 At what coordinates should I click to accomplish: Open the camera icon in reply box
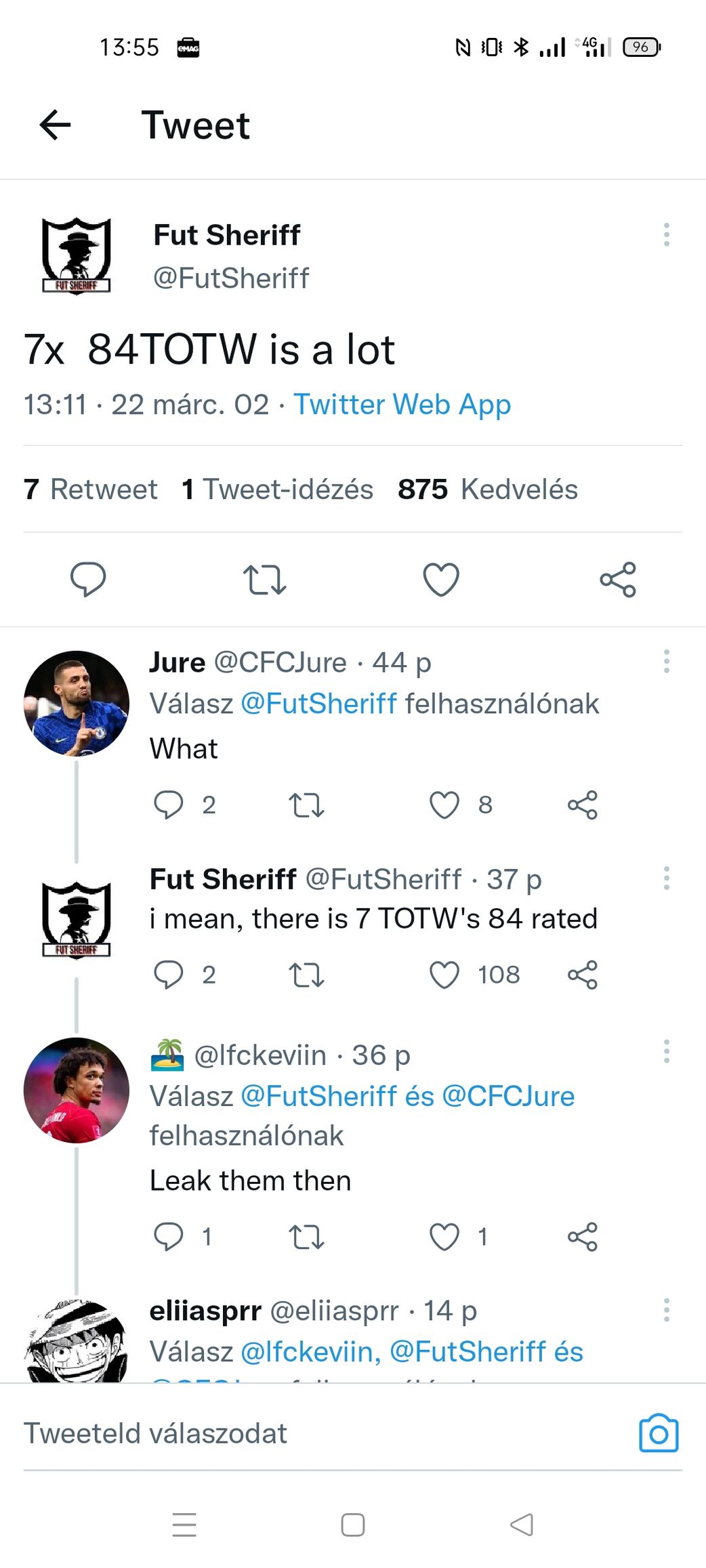coord(659,1433)
